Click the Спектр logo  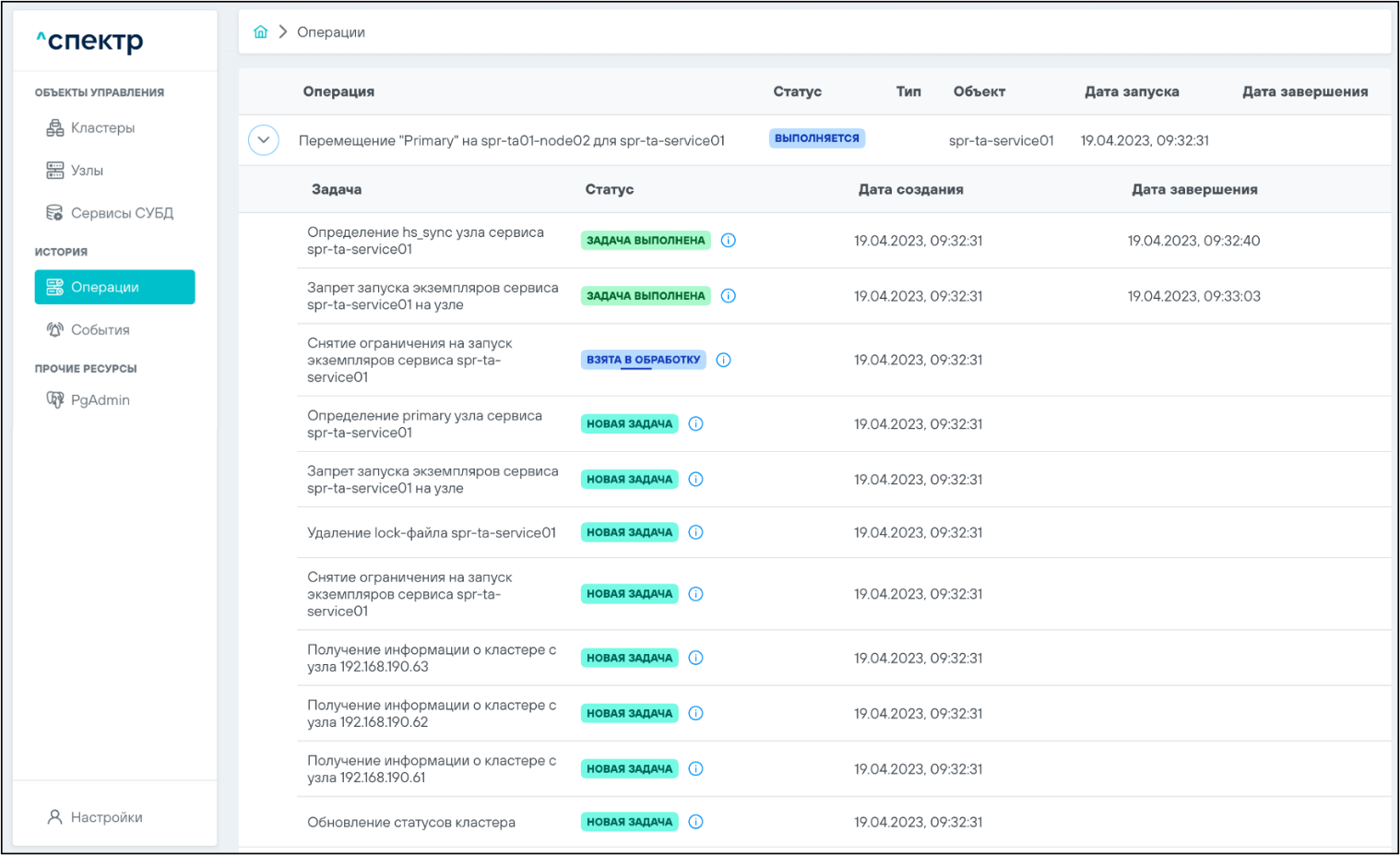click(x=90, y=41)
